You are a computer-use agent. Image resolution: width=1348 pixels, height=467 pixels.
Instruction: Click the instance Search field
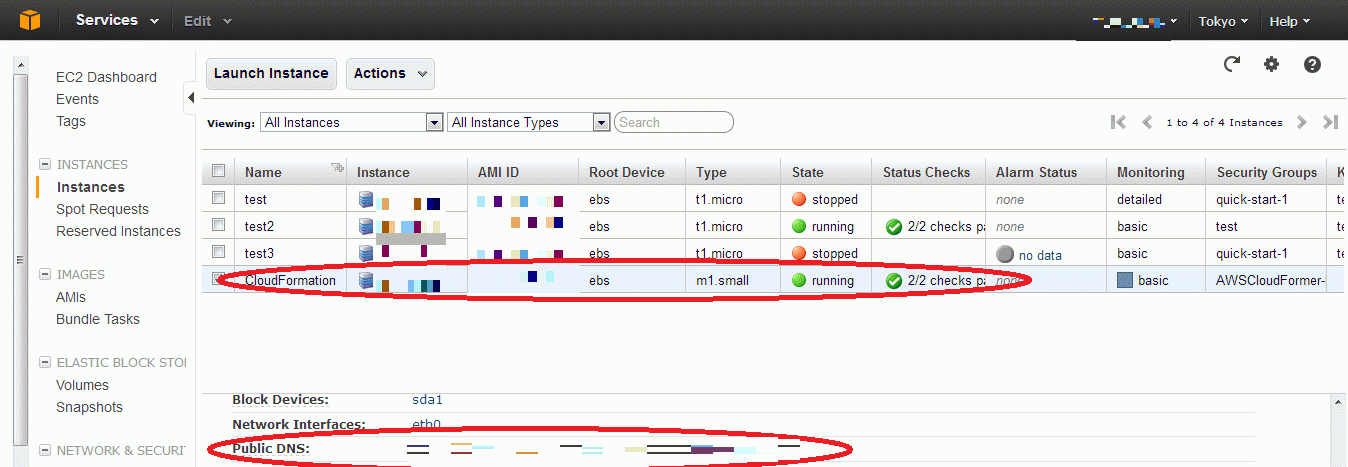click(x=674, y=122)
